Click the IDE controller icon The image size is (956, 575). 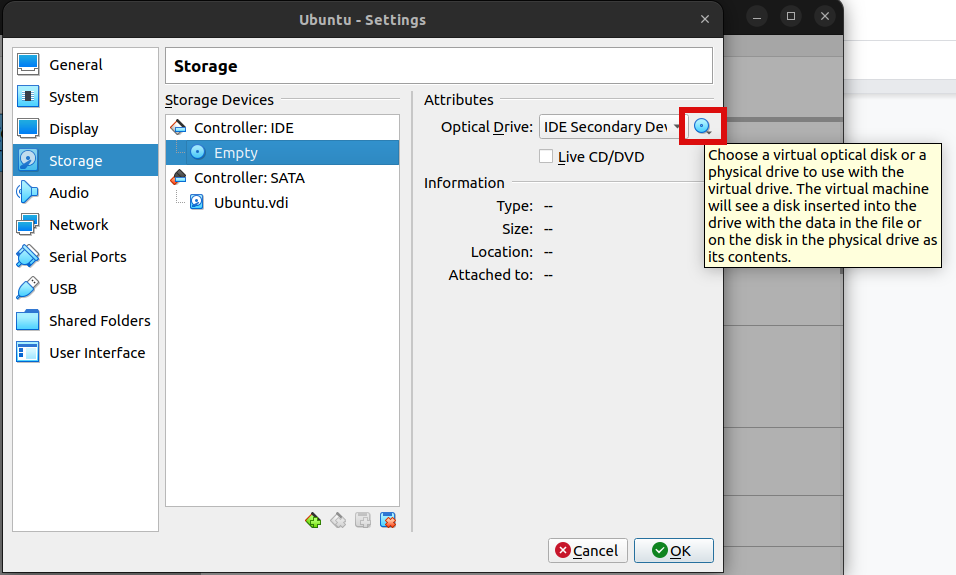tap(179, 127)
